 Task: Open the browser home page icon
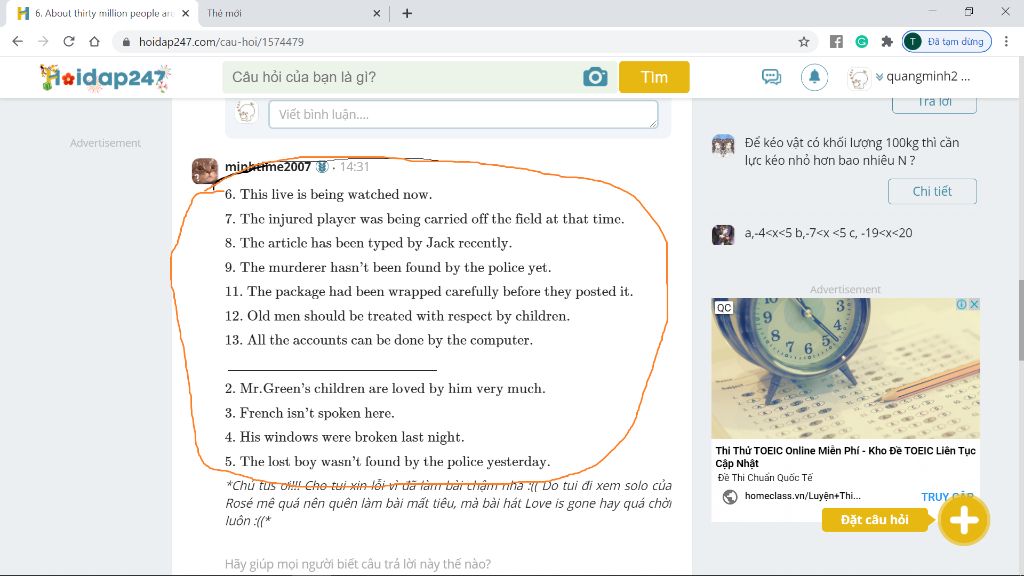95,41
